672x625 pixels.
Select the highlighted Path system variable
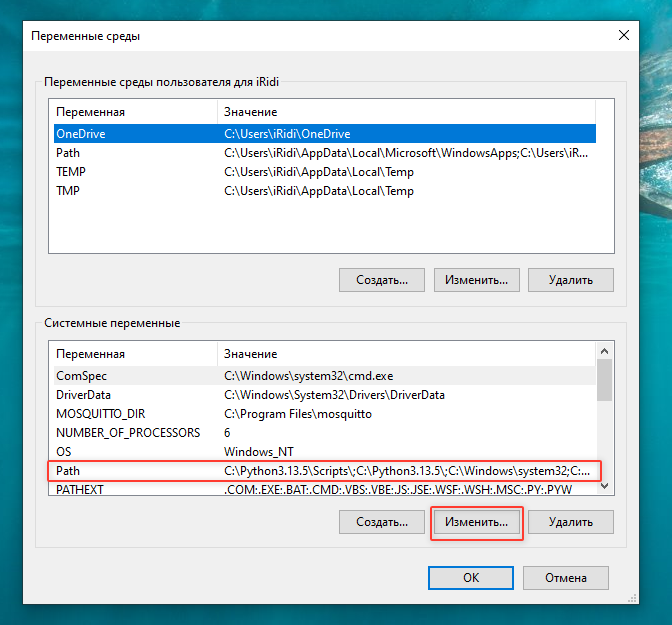(68, 471)
